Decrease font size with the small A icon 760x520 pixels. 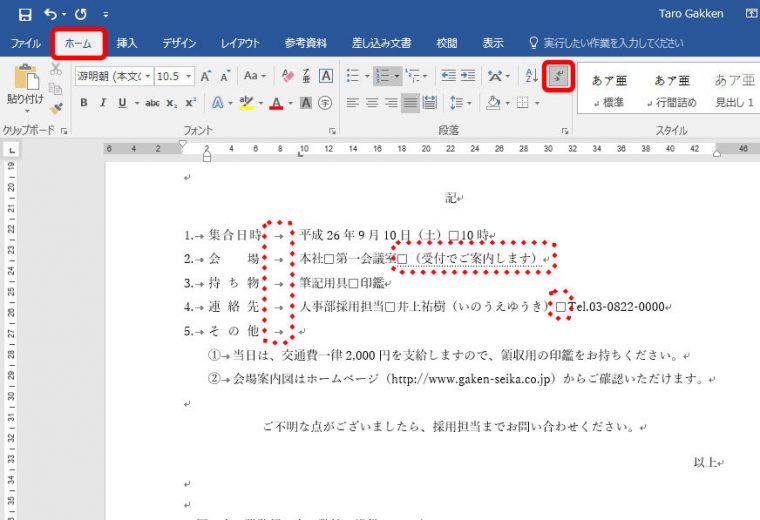tap(225, 76)
